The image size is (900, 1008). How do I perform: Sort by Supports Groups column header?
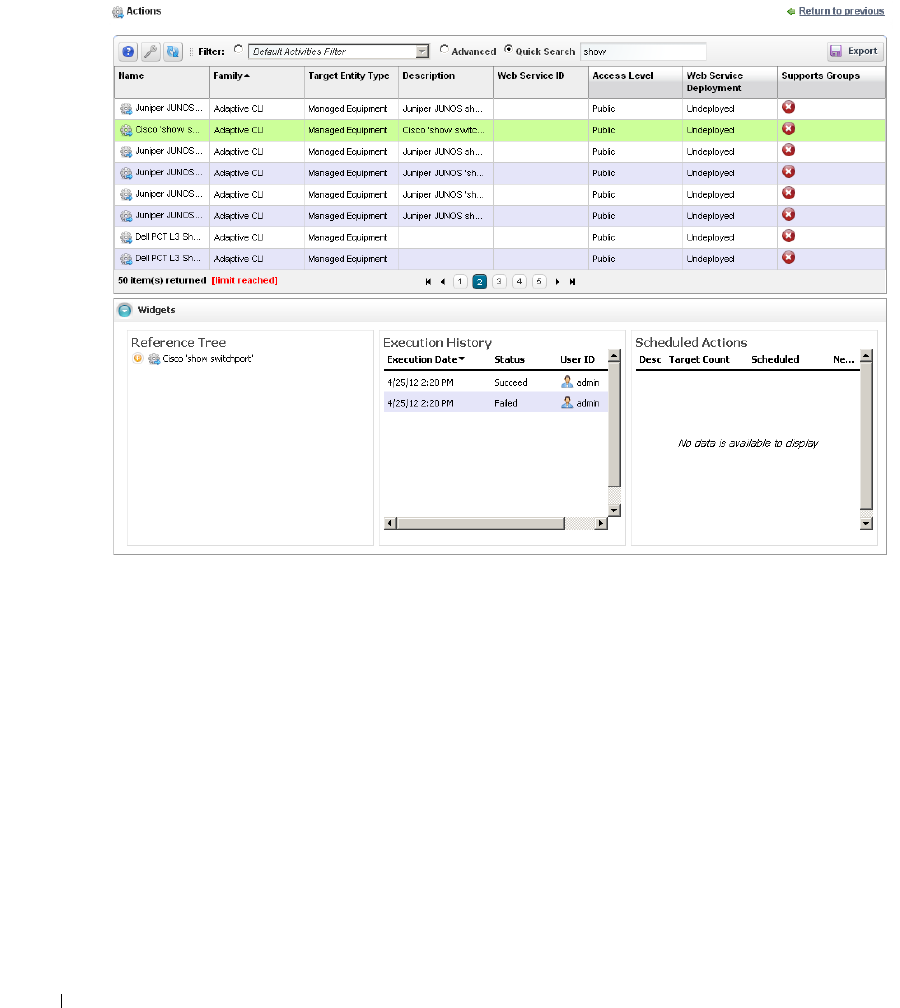pyautogui.click(x=831, y=82)
